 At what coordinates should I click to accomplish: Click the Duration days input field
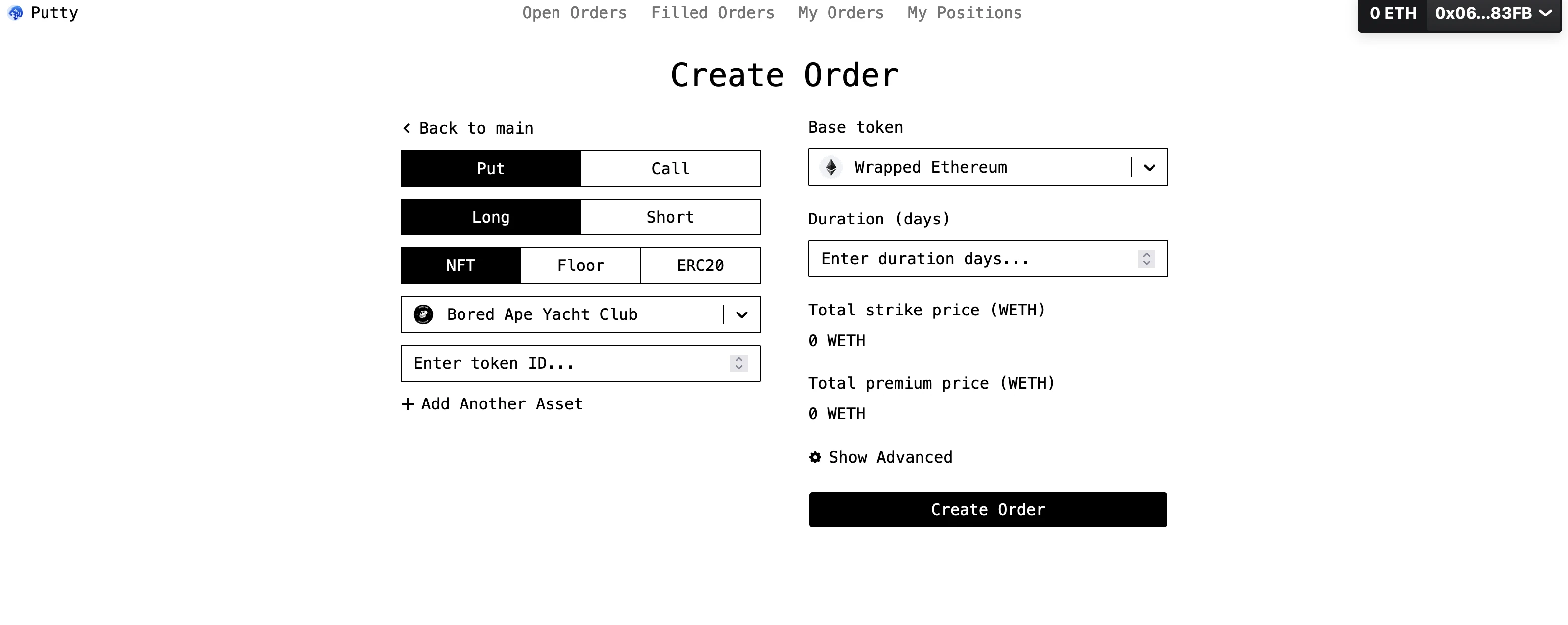click(988, 258)
